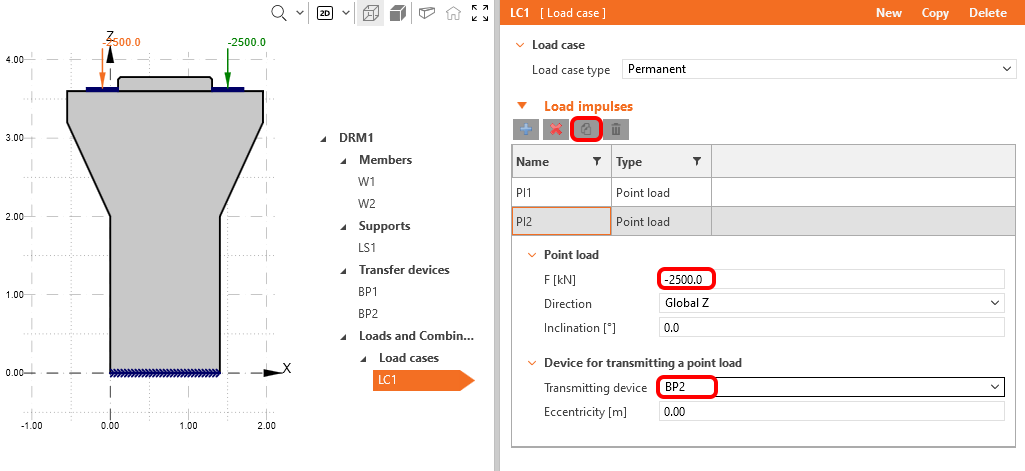Click the copy load impulse icon
This screenshot has height=471, width=1025.
pyautogui.click(x=586, y=129)
